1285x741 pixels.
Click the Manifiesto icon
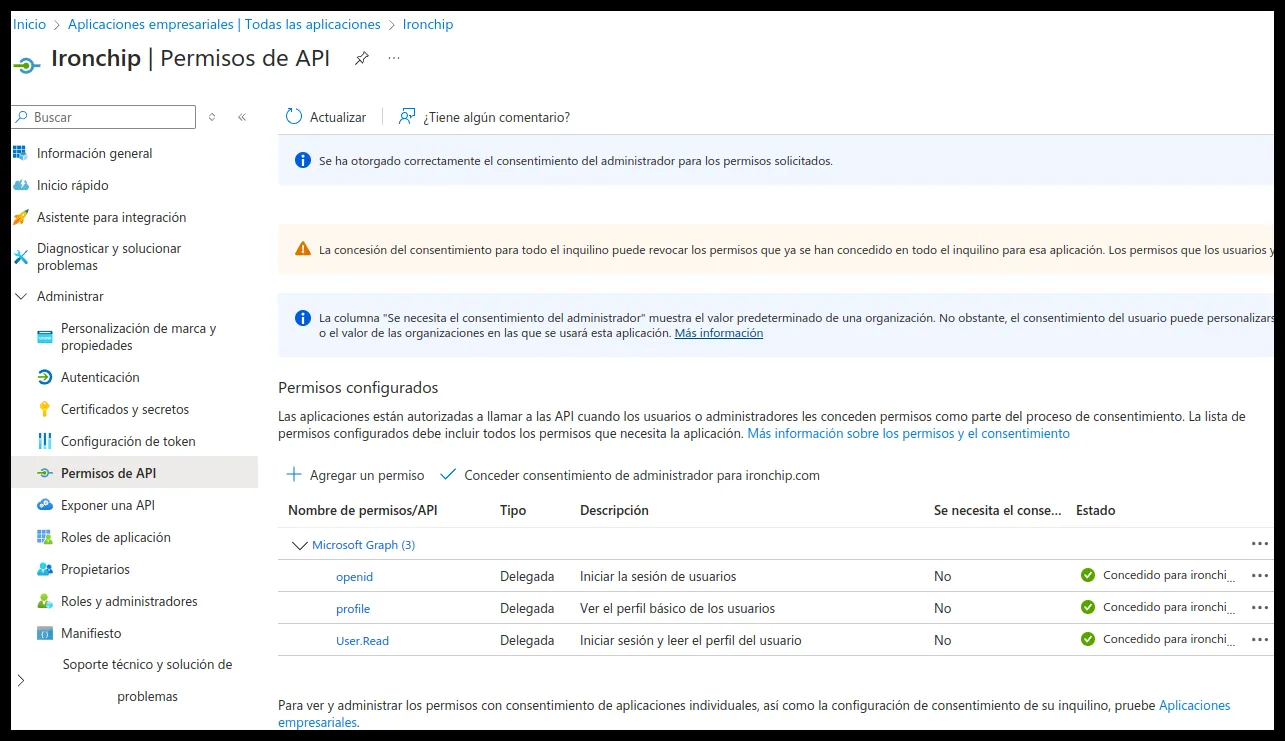click(x=44, y=633)
